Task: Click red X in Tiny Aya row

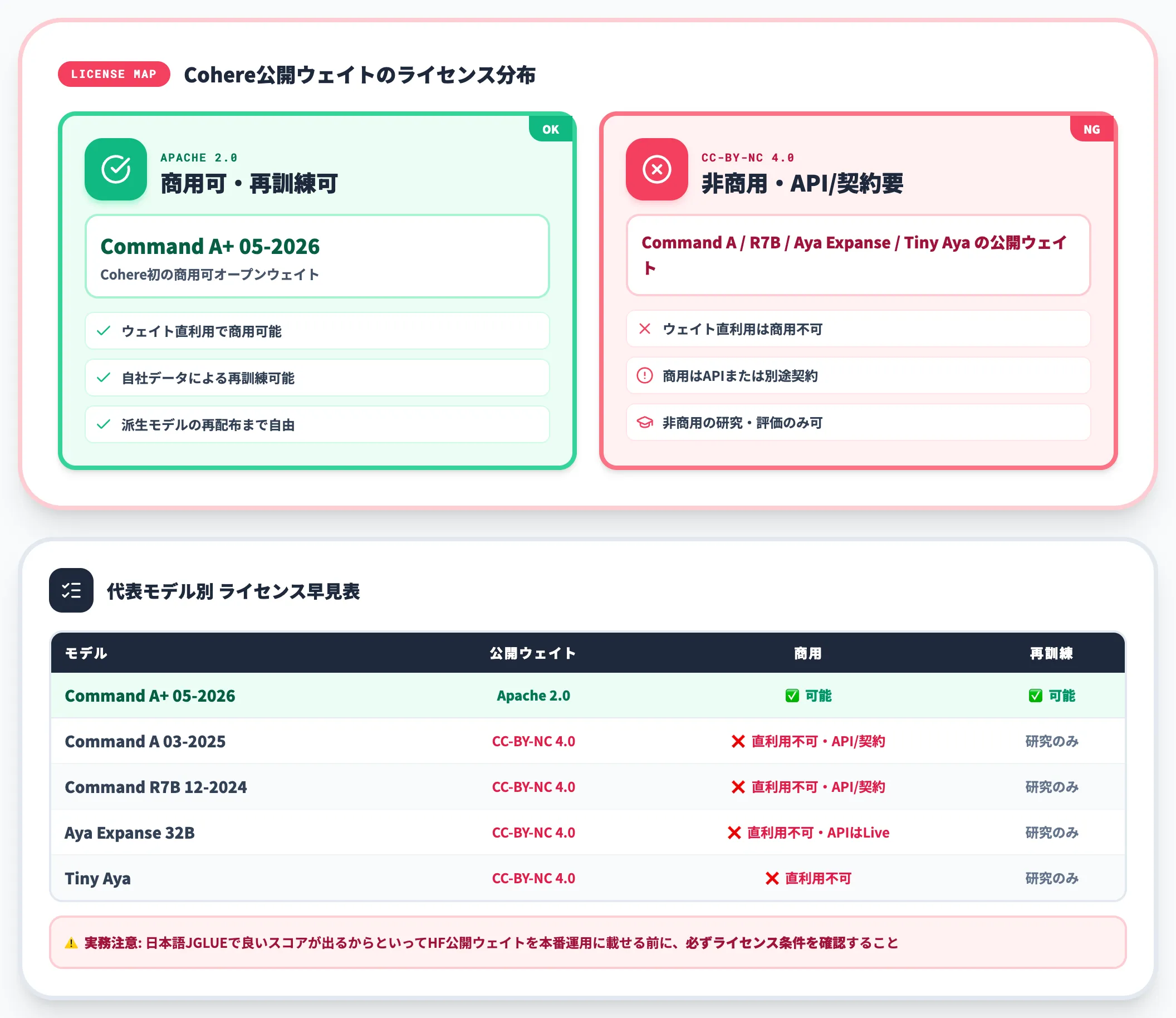Action: (x=772, y=878)
